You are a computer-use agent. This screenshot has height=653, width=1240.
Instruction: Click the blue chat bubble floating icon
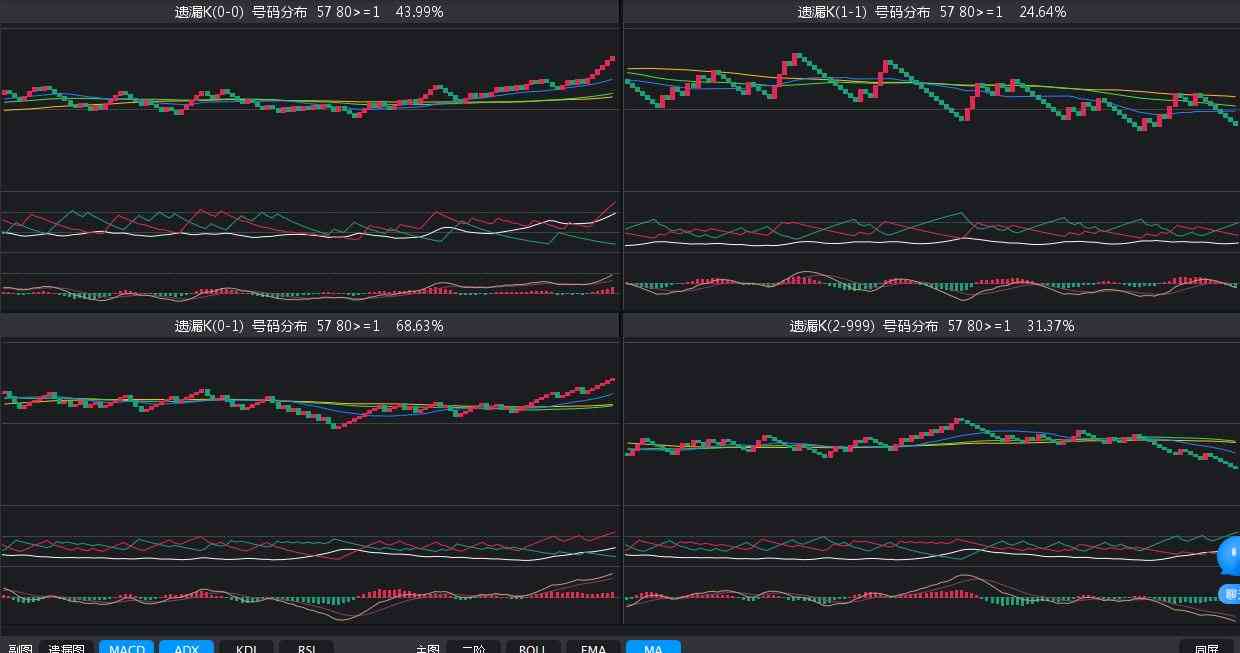(1230, 555)
